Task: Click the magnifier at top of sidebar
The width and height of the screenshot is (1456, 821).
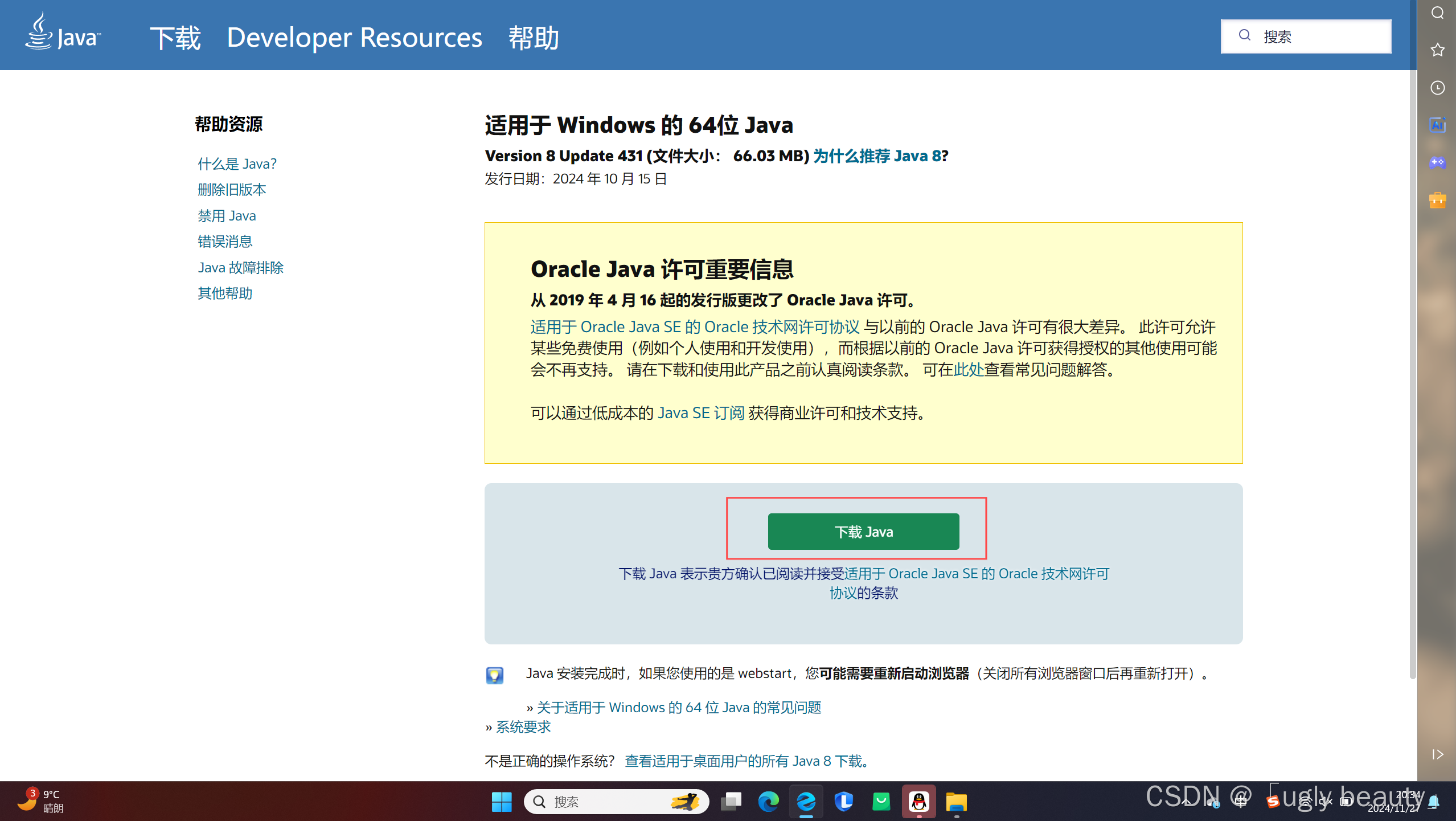Action: (x=1437, y=13)
